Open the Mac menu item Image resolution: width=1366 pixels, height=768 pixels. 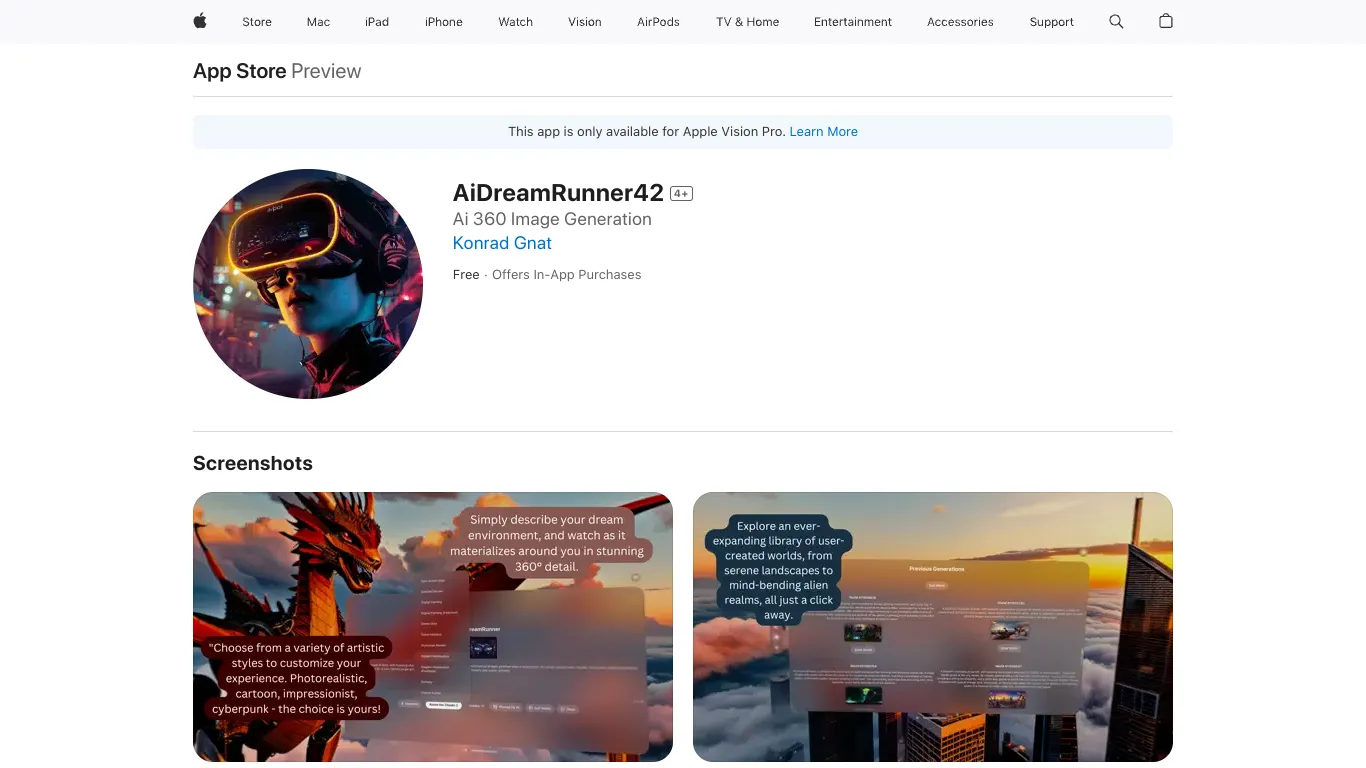point(318,22)
